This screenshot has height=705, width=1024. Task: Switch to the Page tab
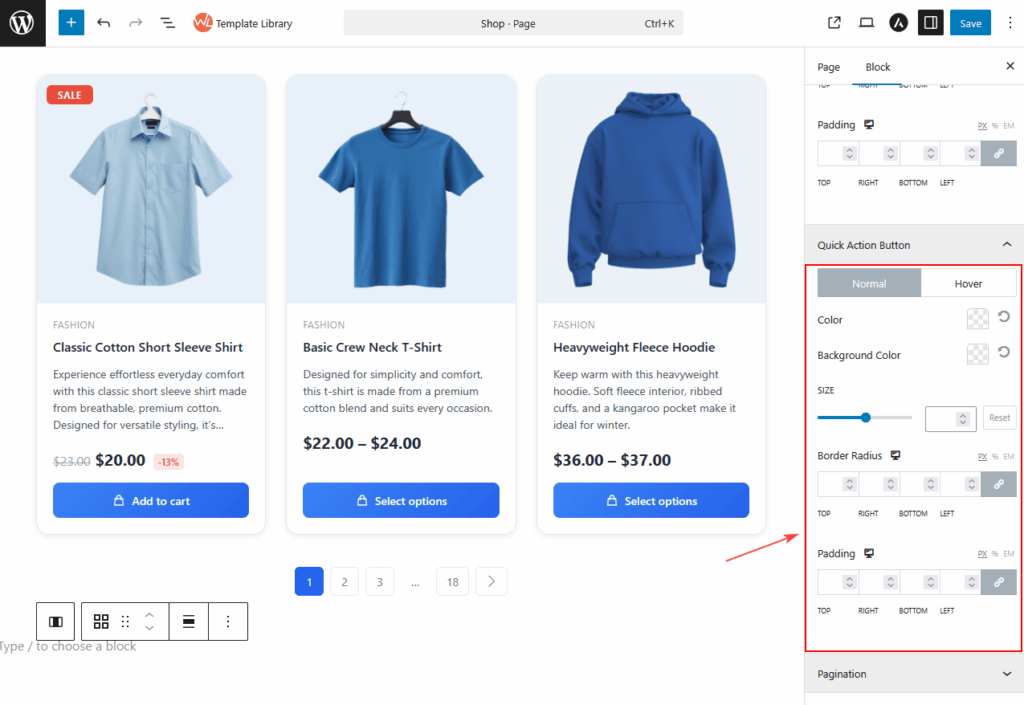coord(828,67)
